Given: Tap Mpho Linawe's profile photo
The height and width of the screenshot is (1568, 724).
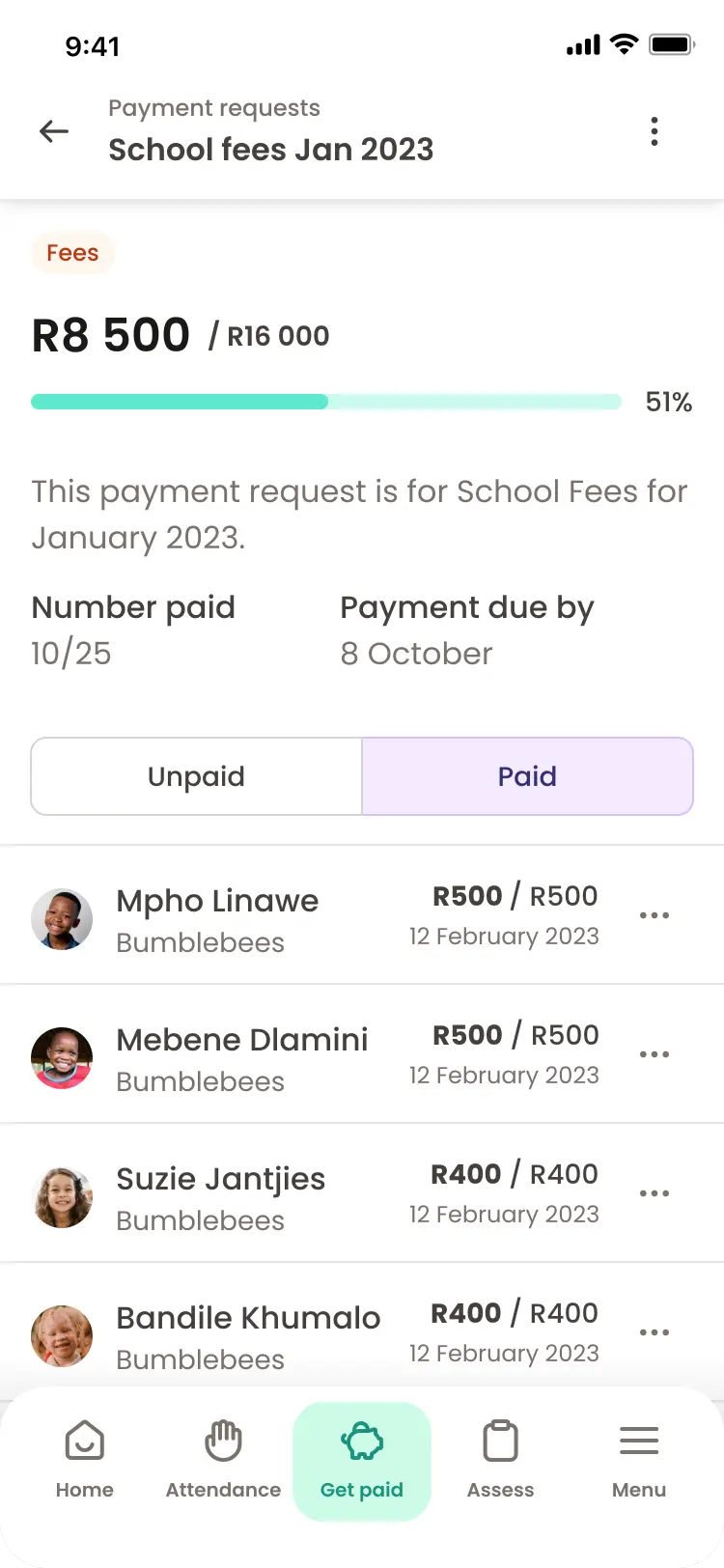Looking at the screenshot, I should 62,919.
